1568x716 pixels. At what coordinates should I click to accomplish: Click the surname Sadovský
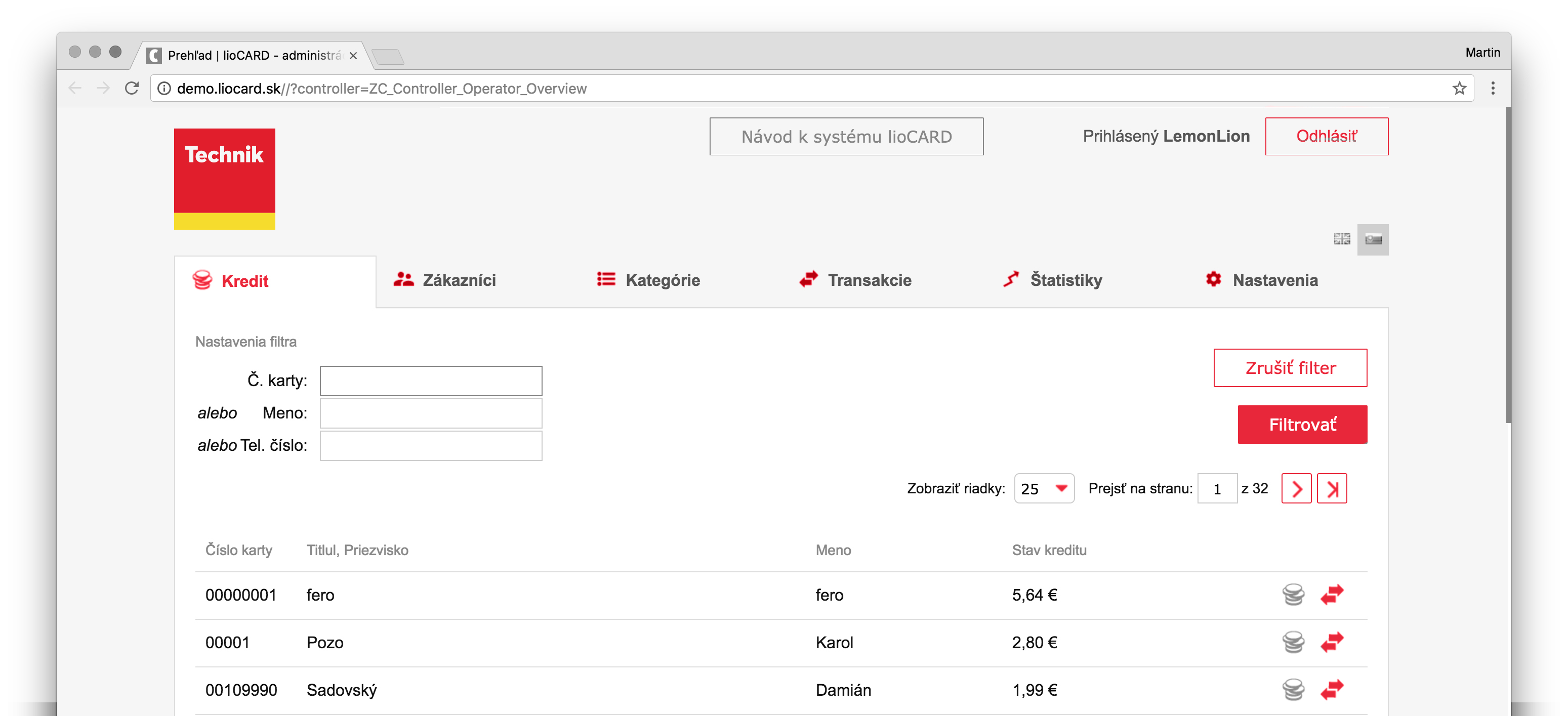[x=342, y=690]
